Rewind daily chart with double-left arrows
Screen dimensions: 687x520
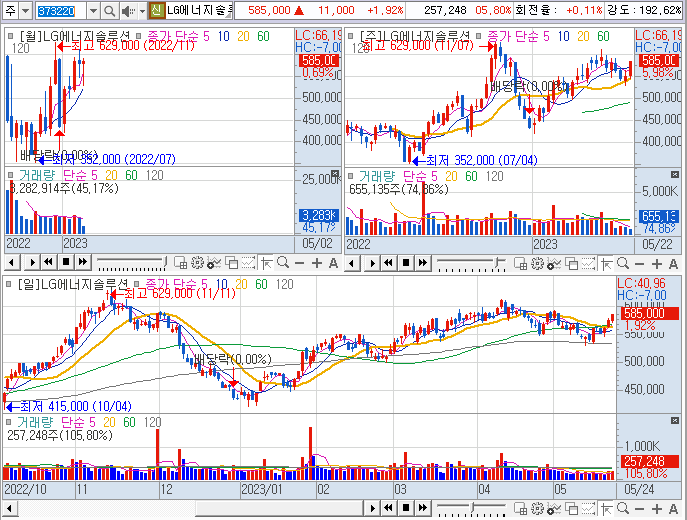(x=388, y=508)
